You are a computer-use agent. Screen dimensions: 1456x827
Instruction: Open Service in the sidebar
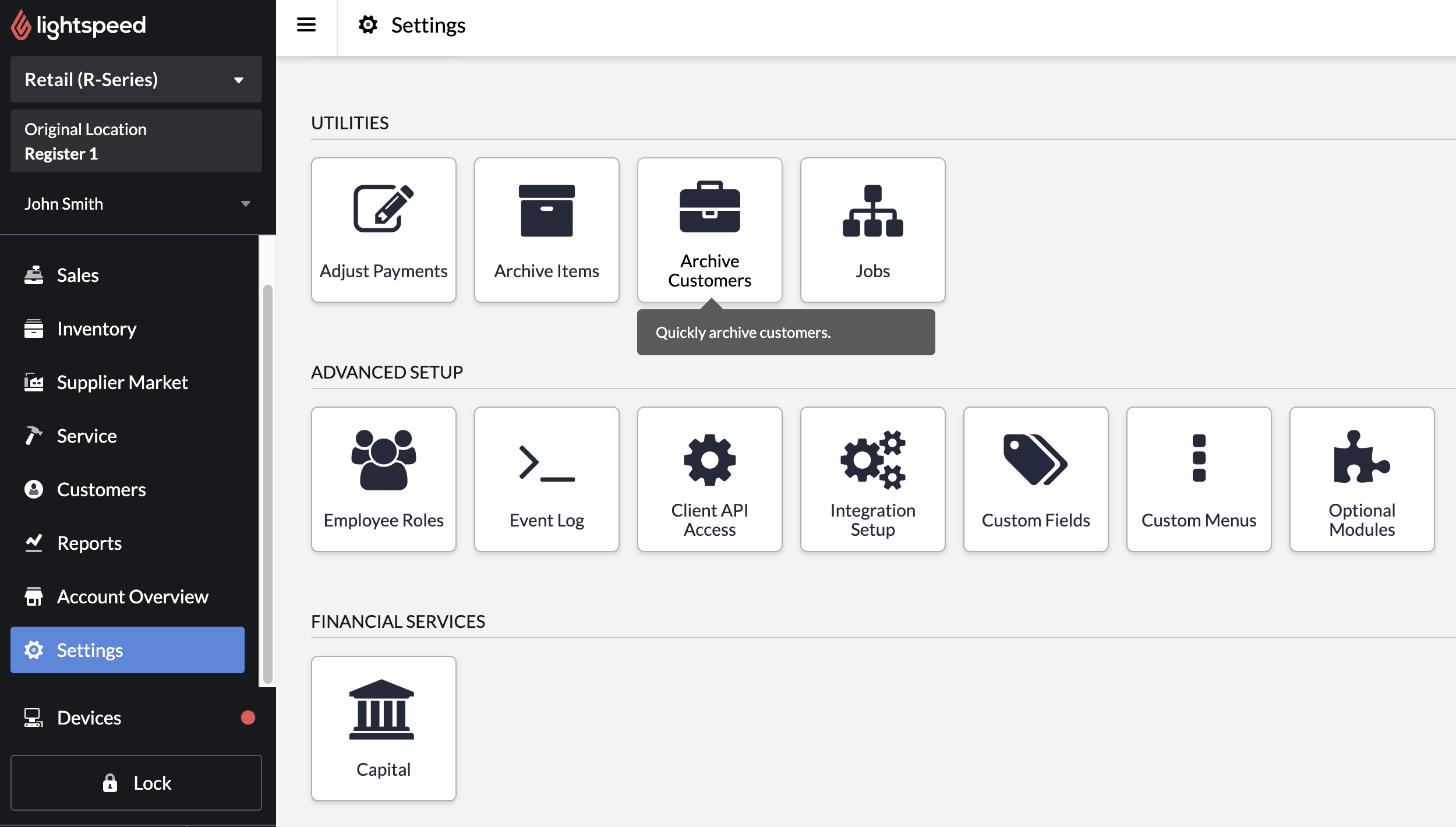128,436
